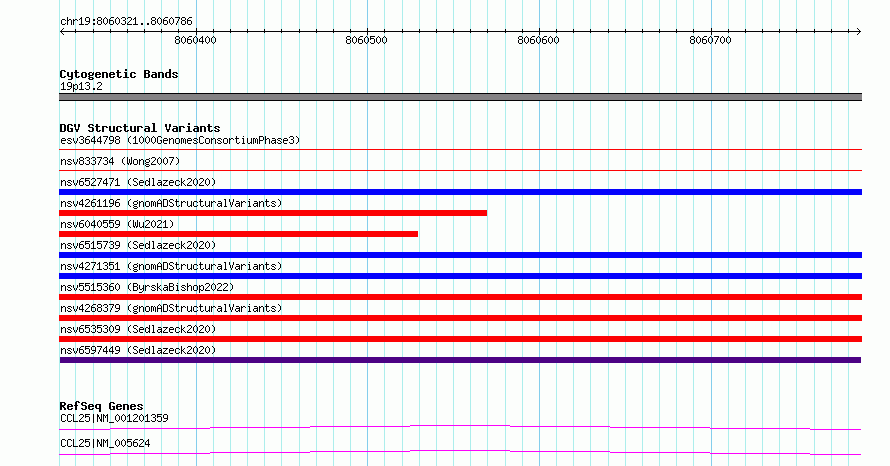Click the right arrow end of ruler

click(x=858, y=31)
